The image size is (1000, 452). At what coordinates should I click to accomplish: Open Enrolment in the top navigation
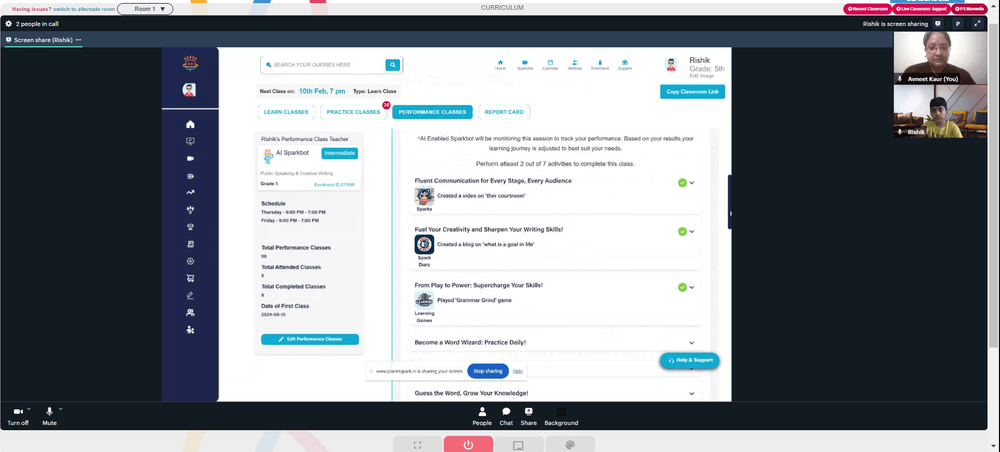tap(600, 64)
